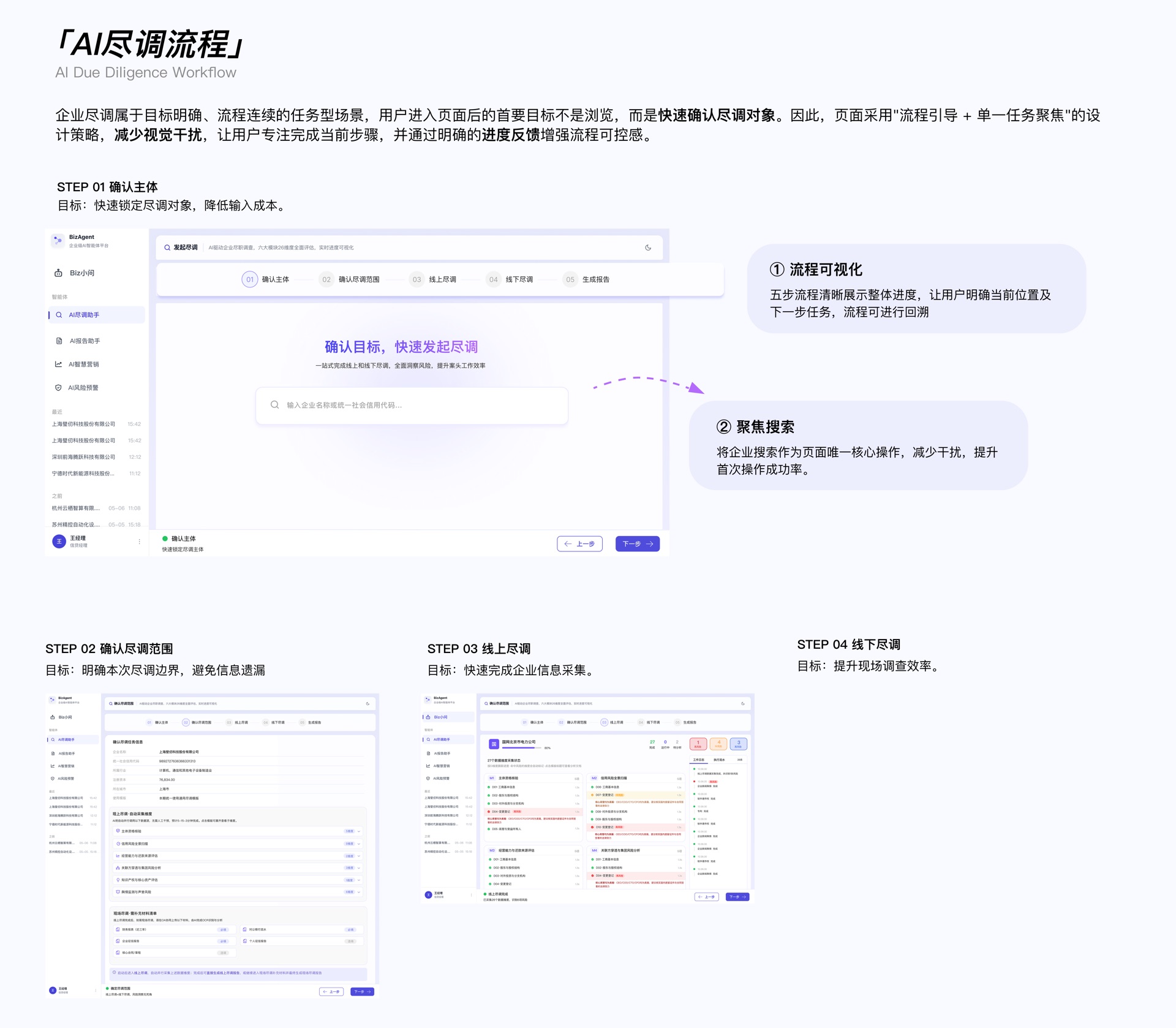Toggle dark mode moon icon in Step 01 header
The image size is (1176, 1028).
(x=648, y=248)
